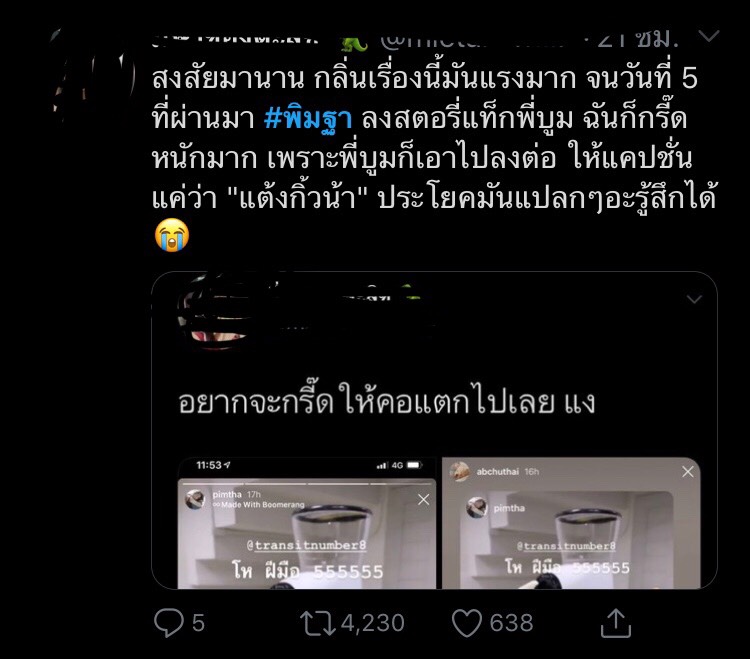Tap the left @transitnumber8 mention
750x659 pixels.
307,546
